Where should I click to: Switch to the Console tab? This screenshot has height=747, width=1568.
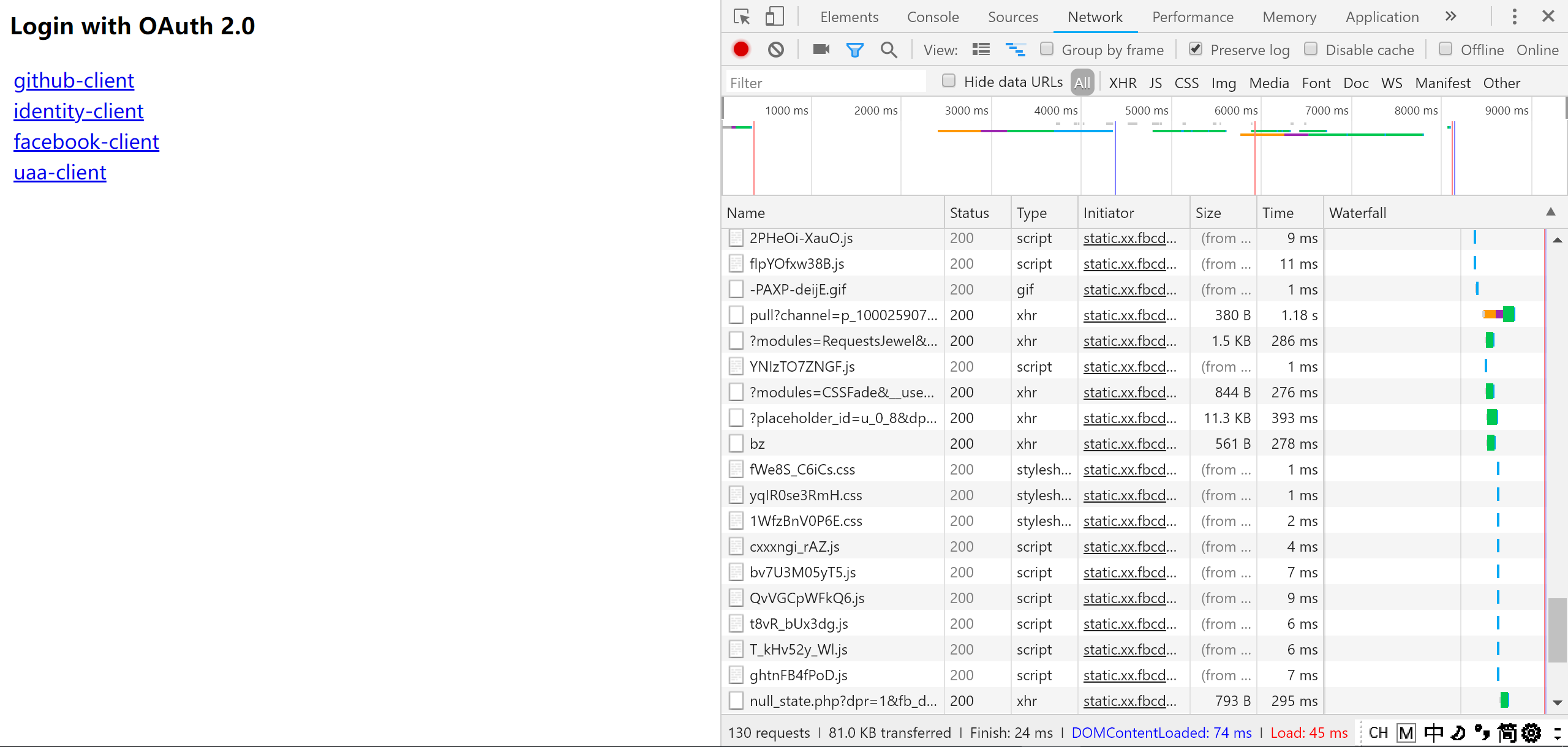933,17
